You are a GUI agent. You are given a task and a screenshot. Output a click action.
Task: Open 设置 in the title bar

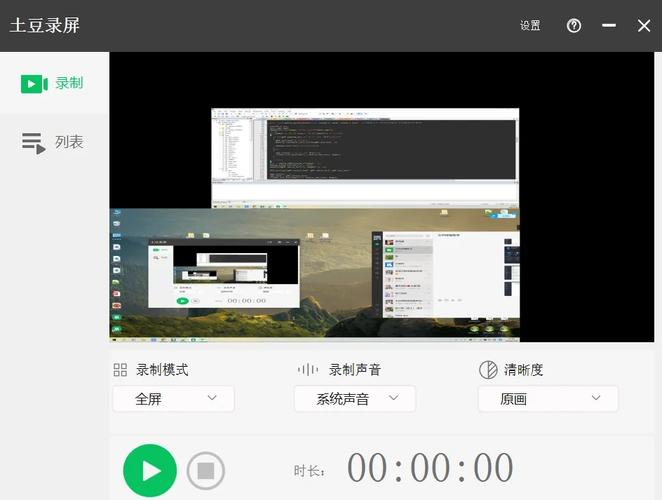530,26
